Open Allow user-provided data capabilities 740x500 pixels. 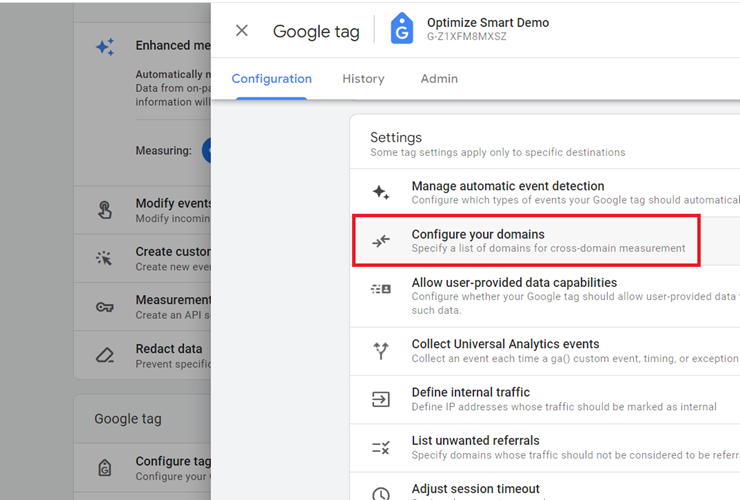(545, 296)
